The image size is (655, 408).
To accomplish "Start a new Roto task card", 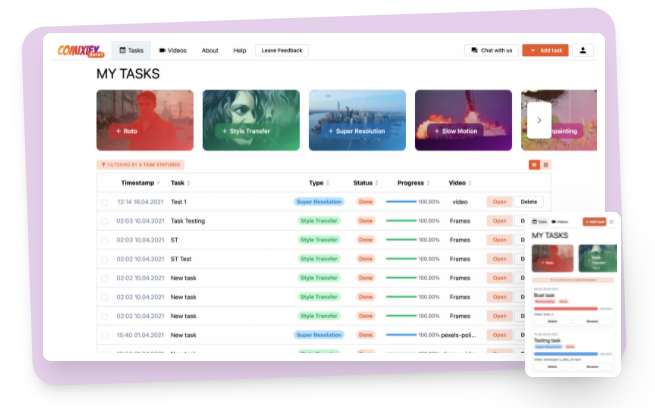I will [145, 121].
